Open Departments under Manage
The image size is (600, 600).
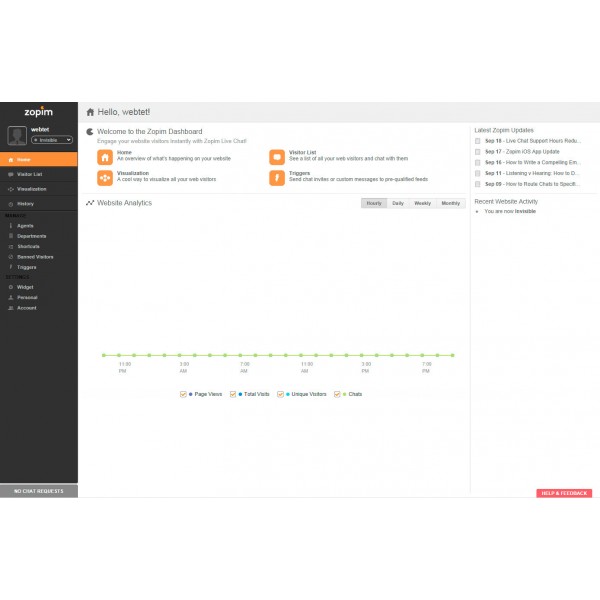coord(31,236)
